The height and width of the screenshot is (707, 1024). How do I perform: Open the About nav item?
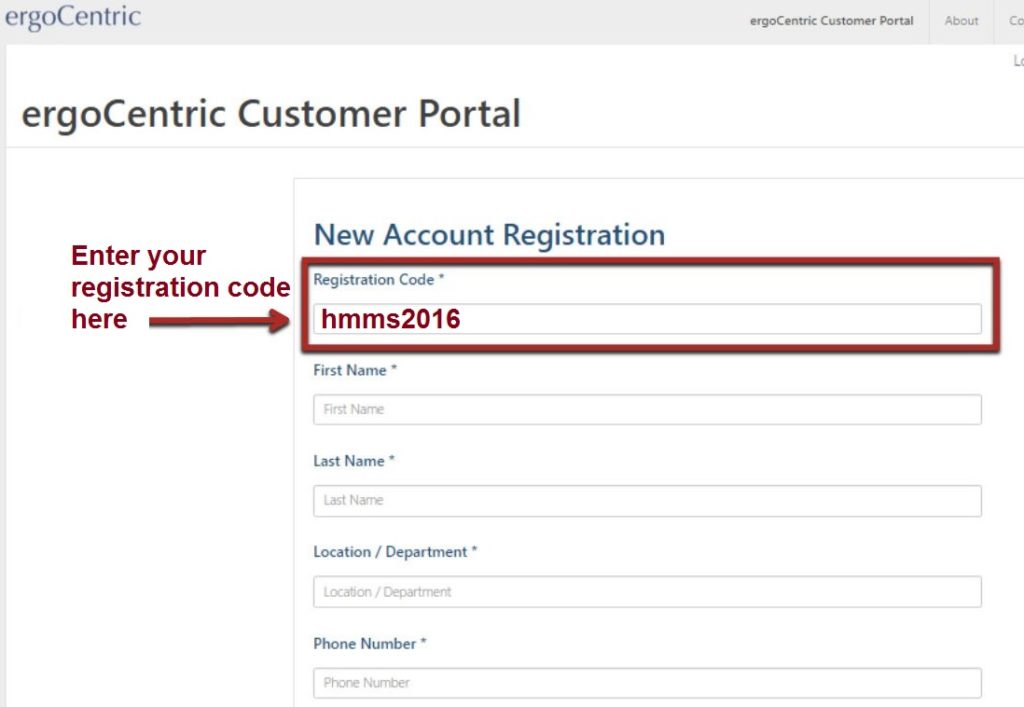coord(961,21)
